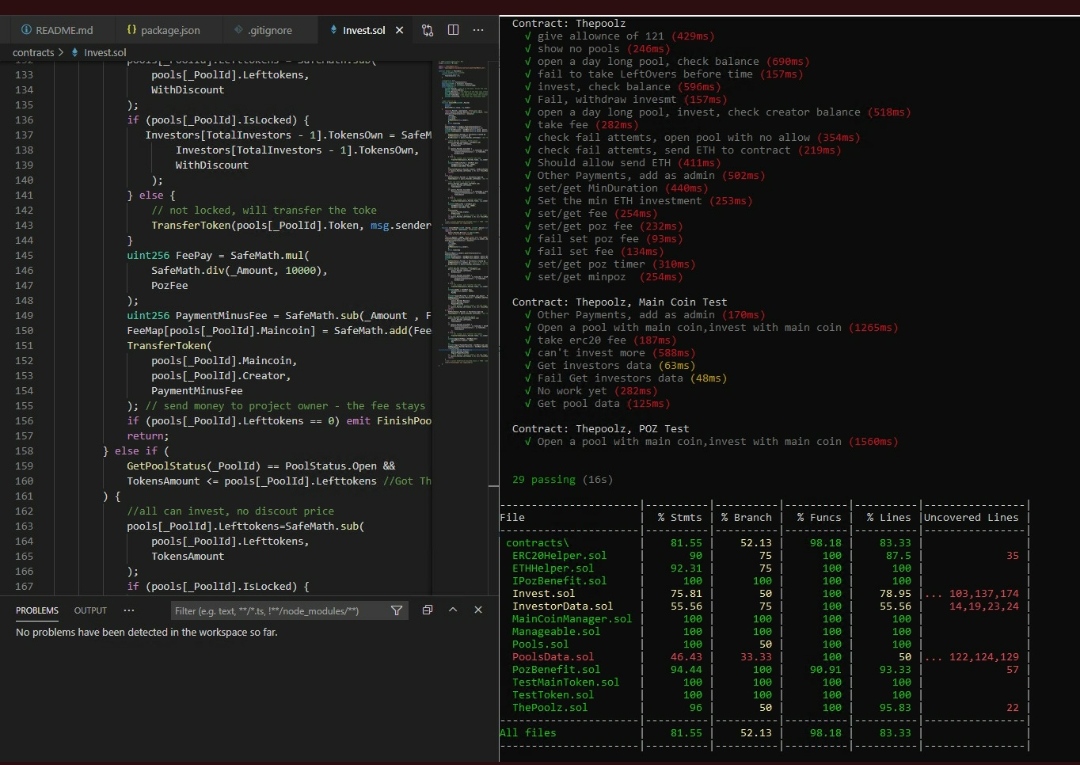Click the open changes compare icon
1080x765 pixels.
click(x=428, y=30)
